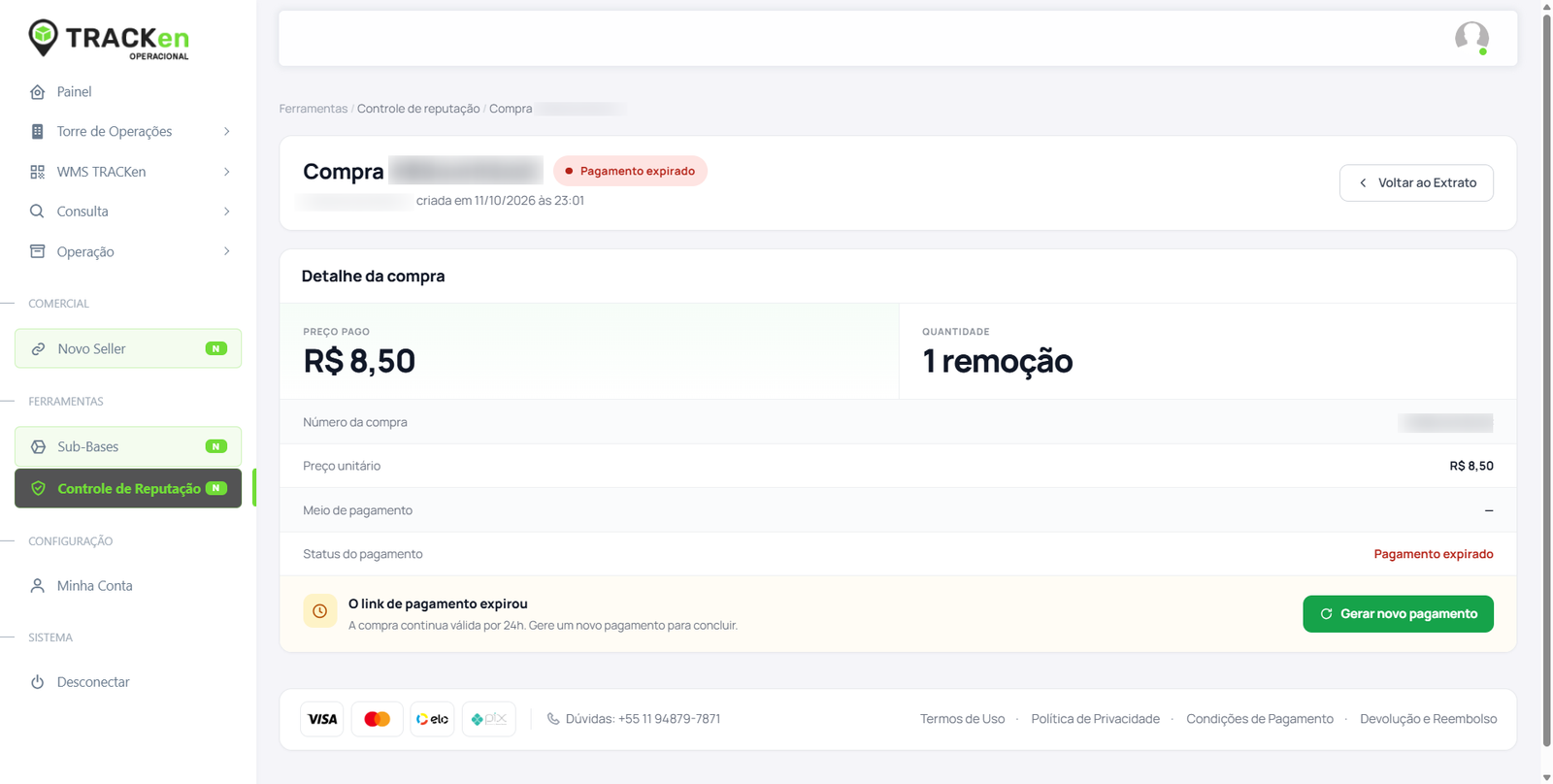The height and width of the screenshot is (784, 1553).
Task: Open Controle de reputação breadcrumb link
Action: point(418,109)
